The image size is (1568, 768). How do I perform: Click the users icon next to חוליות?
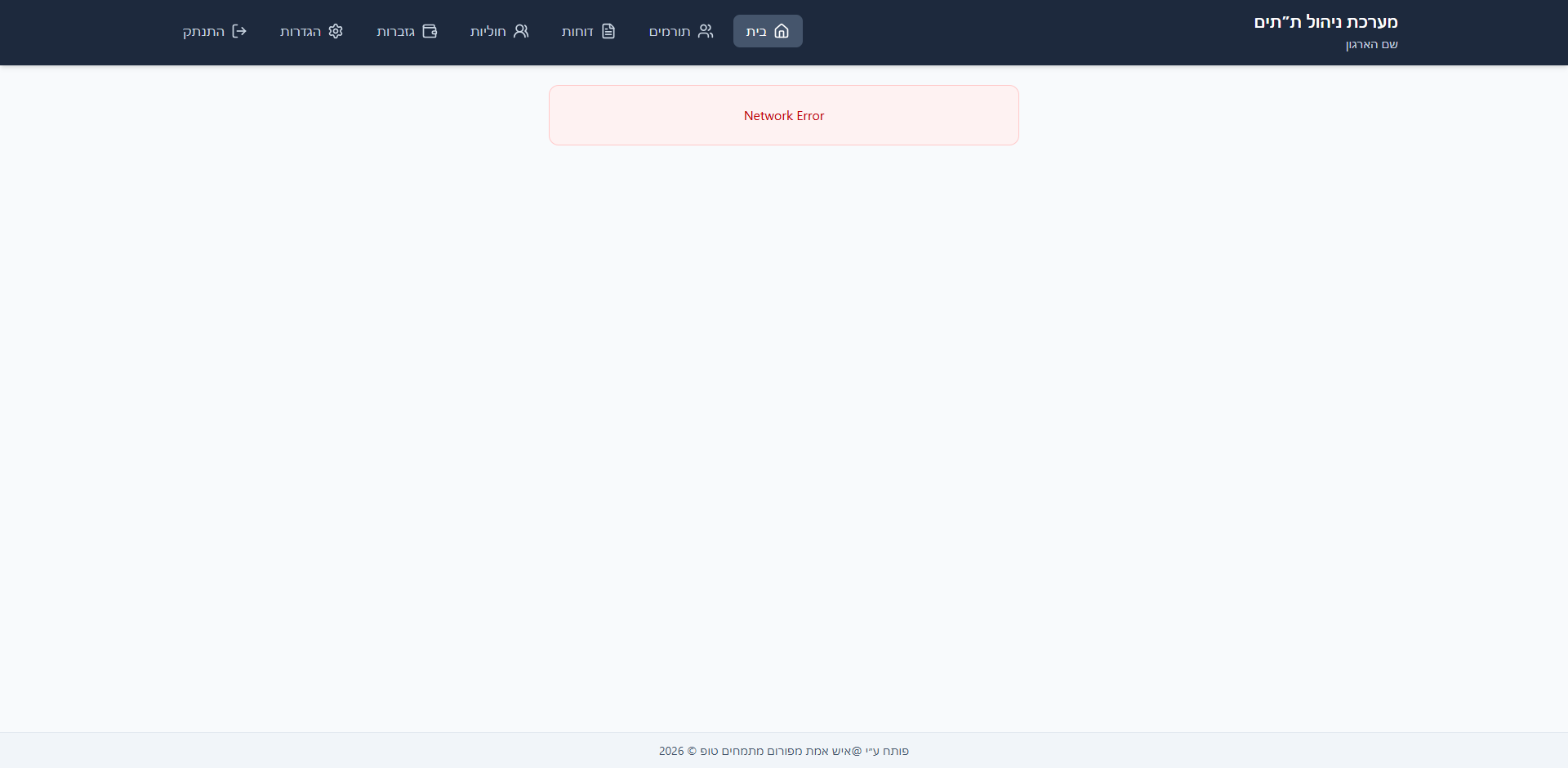tap(520, 30)
